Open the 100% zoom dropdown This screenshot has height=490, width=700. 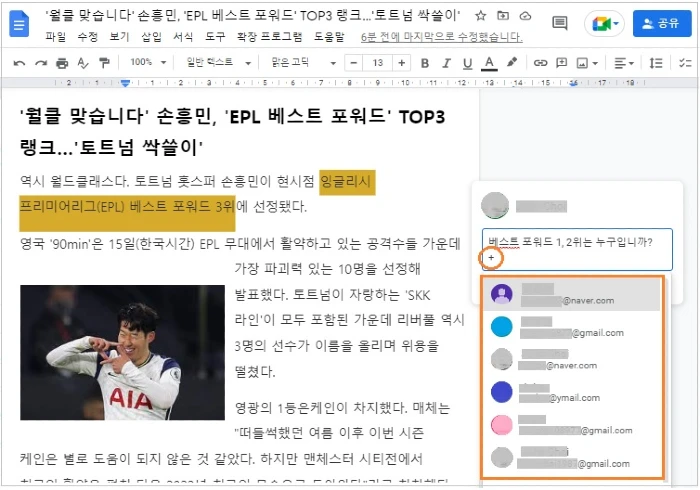click(148, 62)
